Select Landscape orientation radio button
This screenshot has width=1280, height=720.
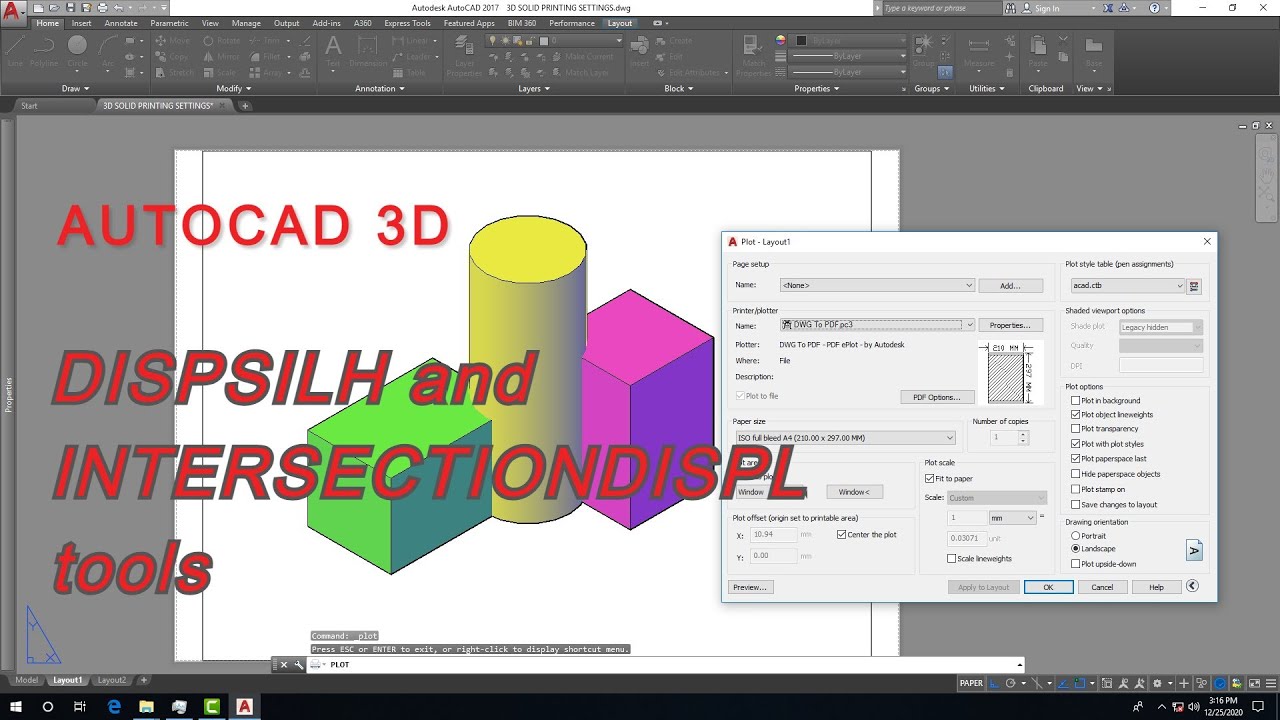(1076, 549)
